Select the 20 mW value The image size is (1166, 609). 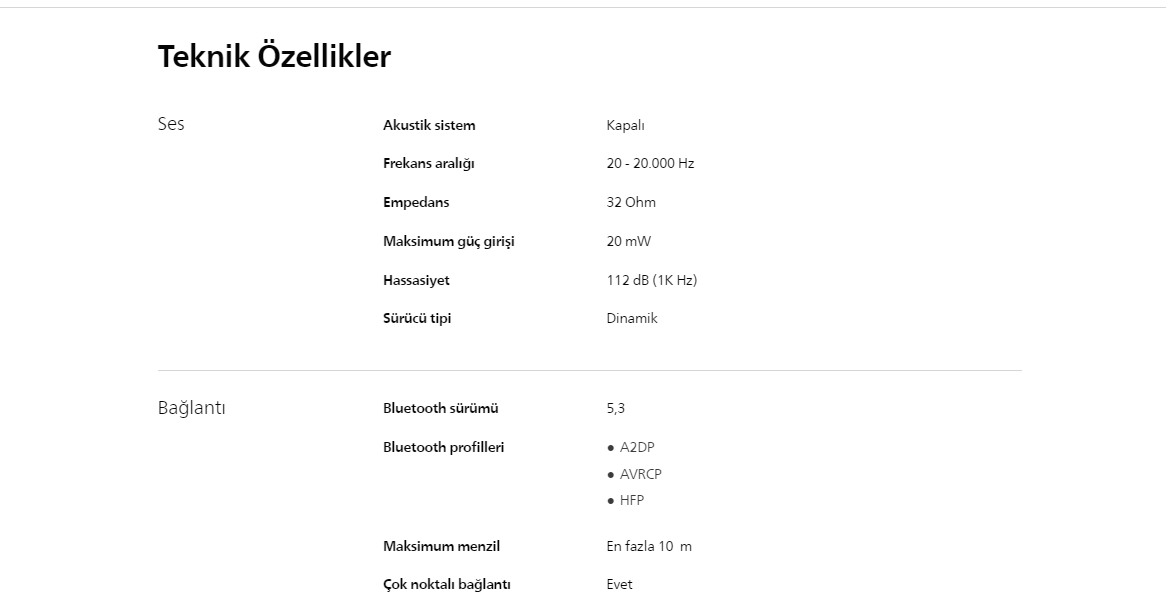(x=628, y=241)
